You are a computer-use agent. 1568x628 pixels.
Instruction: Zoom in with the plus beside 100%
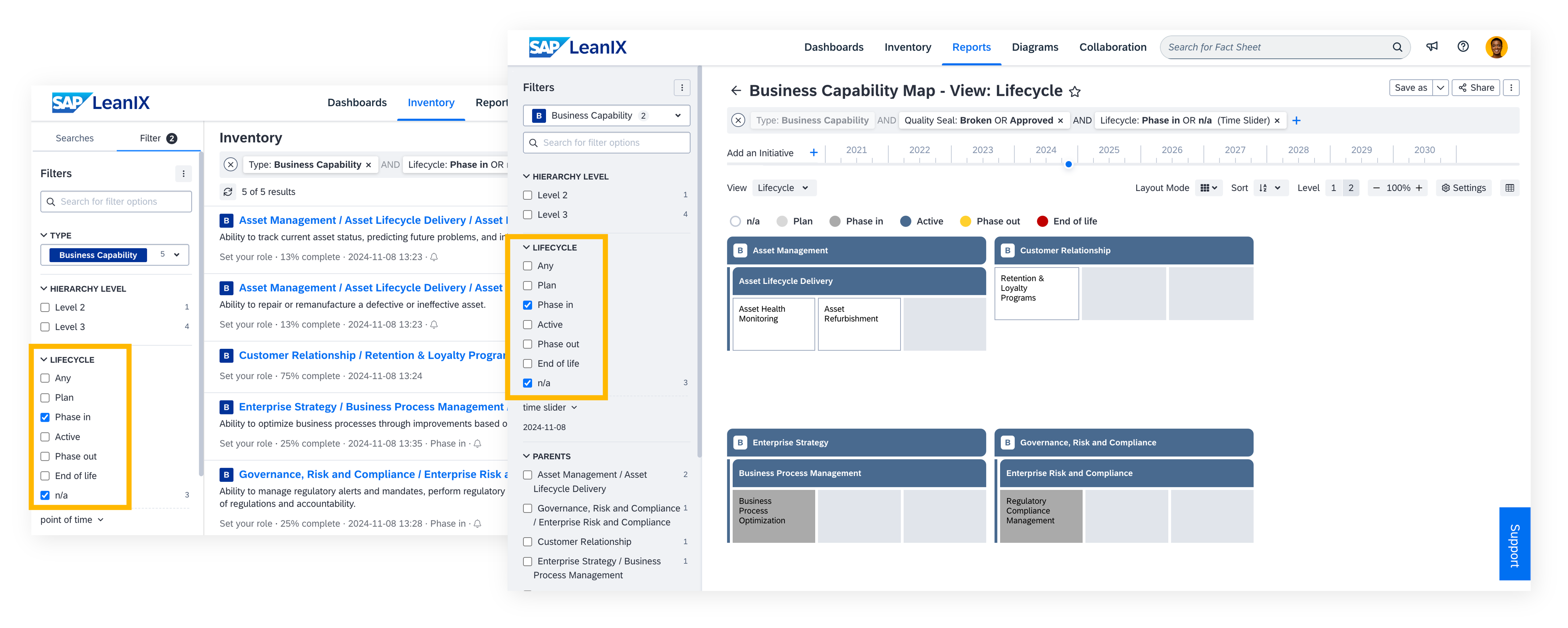point(1419,188)
